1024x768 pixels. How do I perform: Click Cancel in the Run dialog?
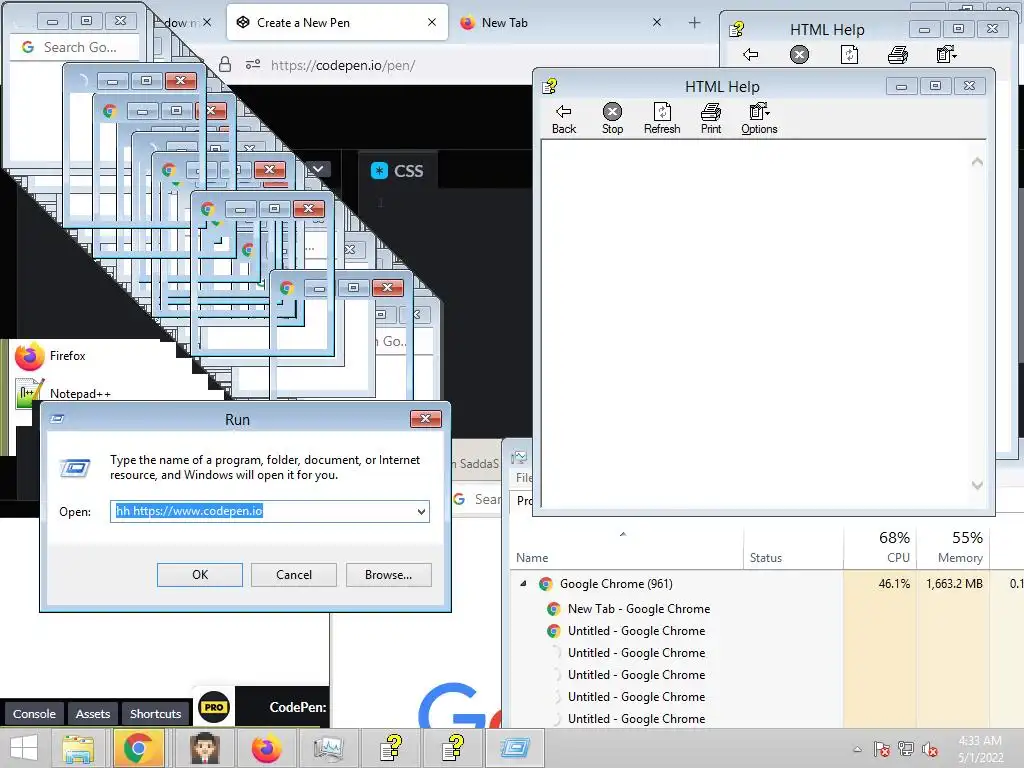pos(294,575)
